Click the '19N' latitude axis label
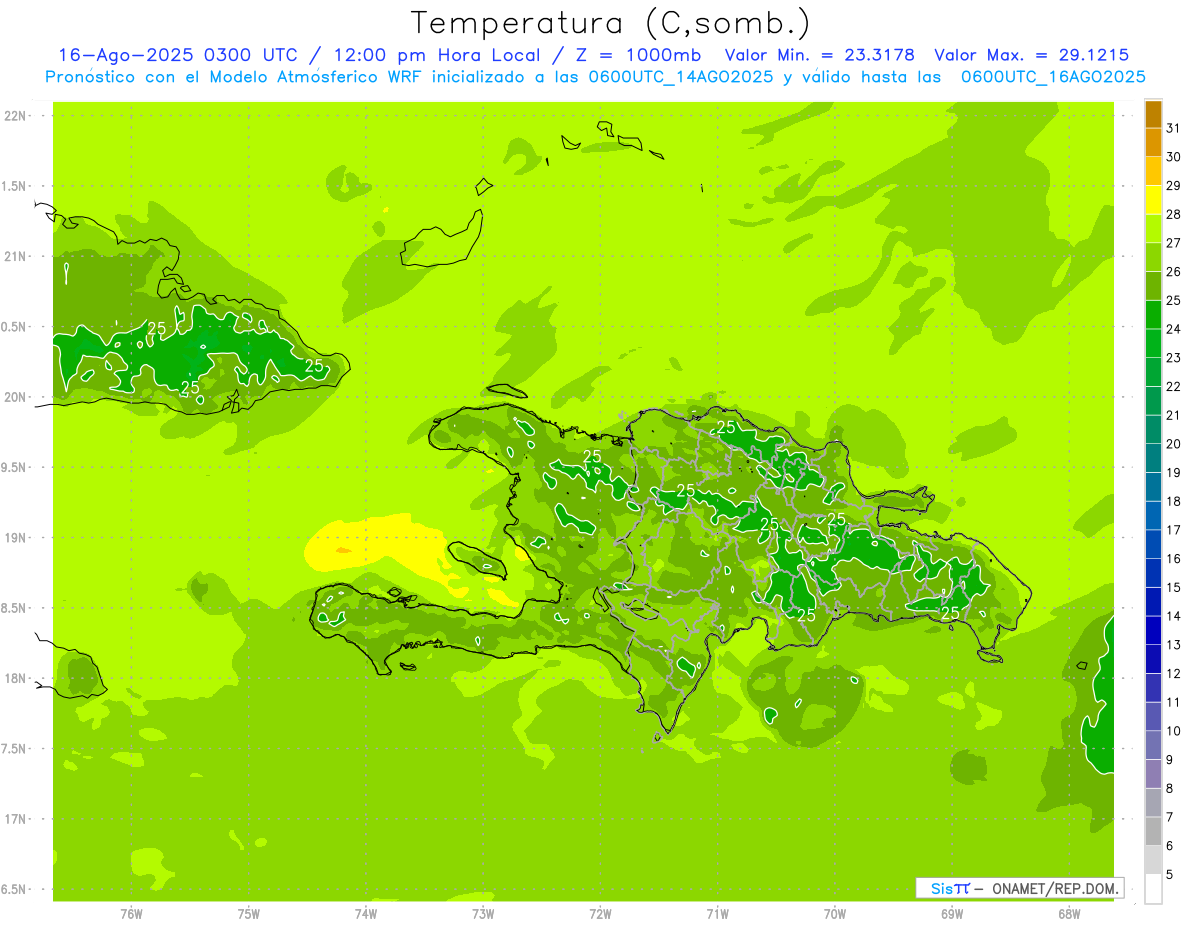1200x927 pixels. click(x=14, y=537)
